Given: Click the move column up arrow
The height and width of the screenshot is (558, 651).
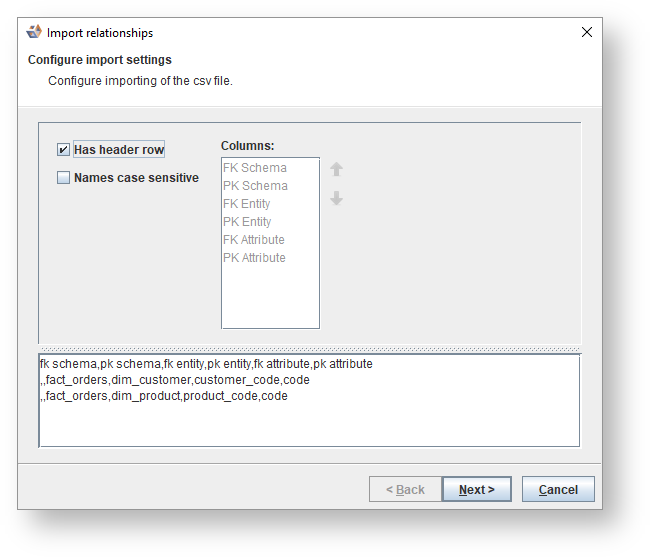Looking at the screenshot, I should (x=336, y=170).
